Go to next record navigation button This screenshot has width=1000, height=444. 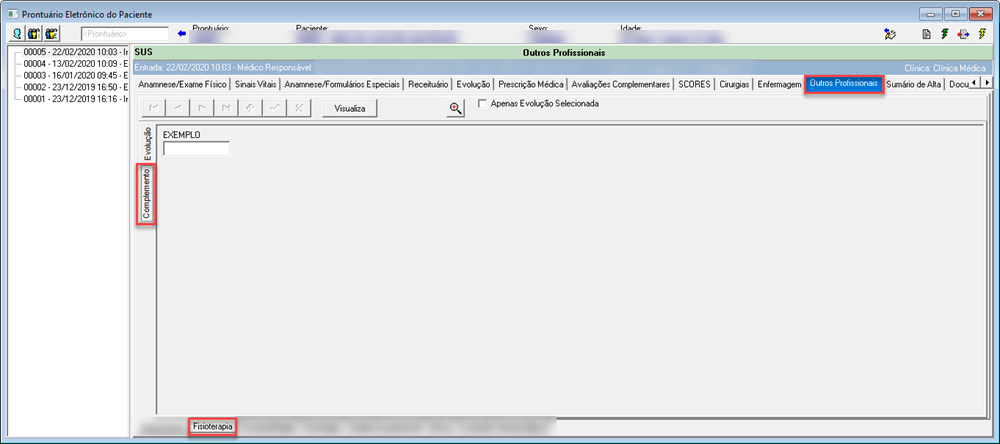click(x=202, y=108)
